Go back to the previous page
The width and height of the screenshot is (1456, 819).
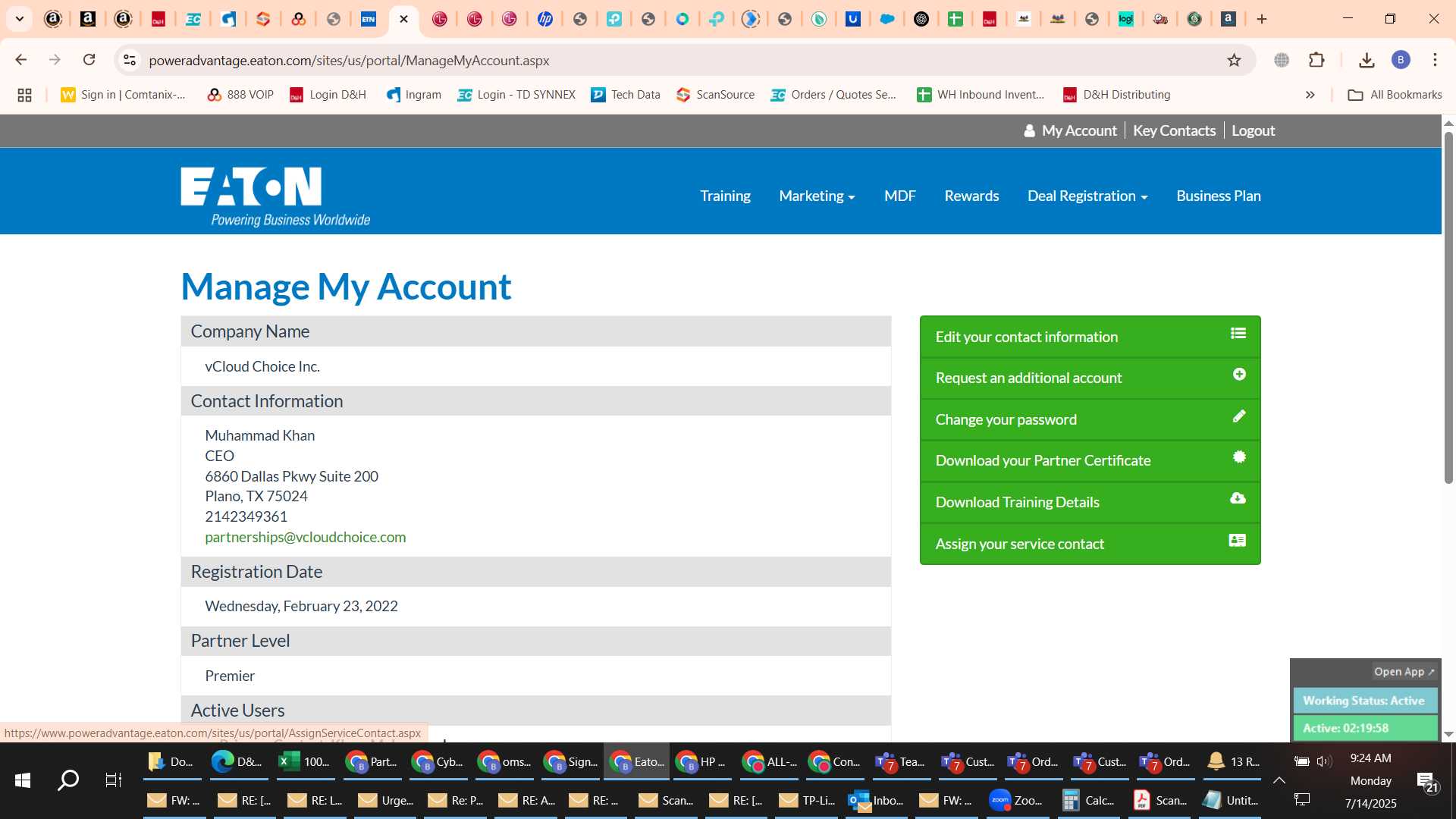coord(21,60)
